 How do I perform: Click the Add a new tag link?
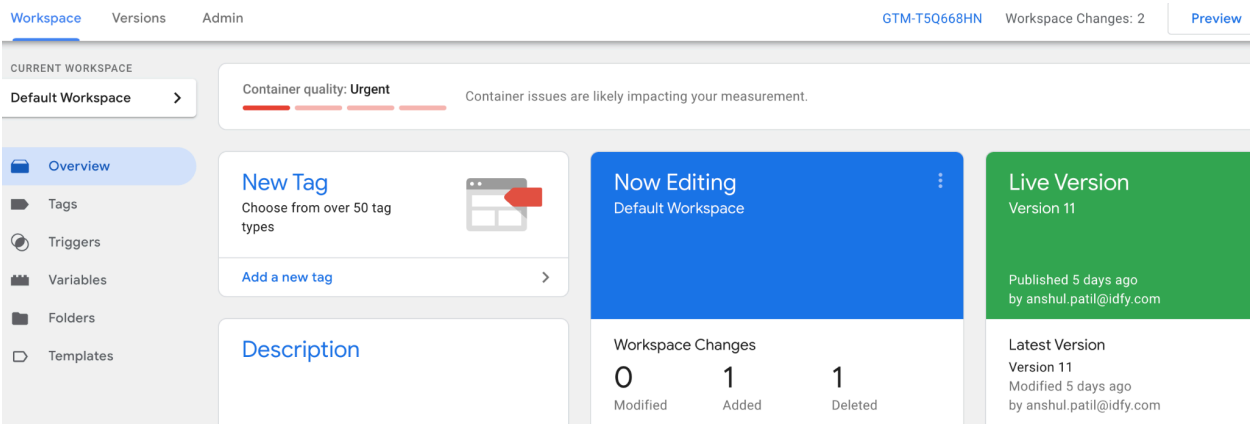click(287, 278)
